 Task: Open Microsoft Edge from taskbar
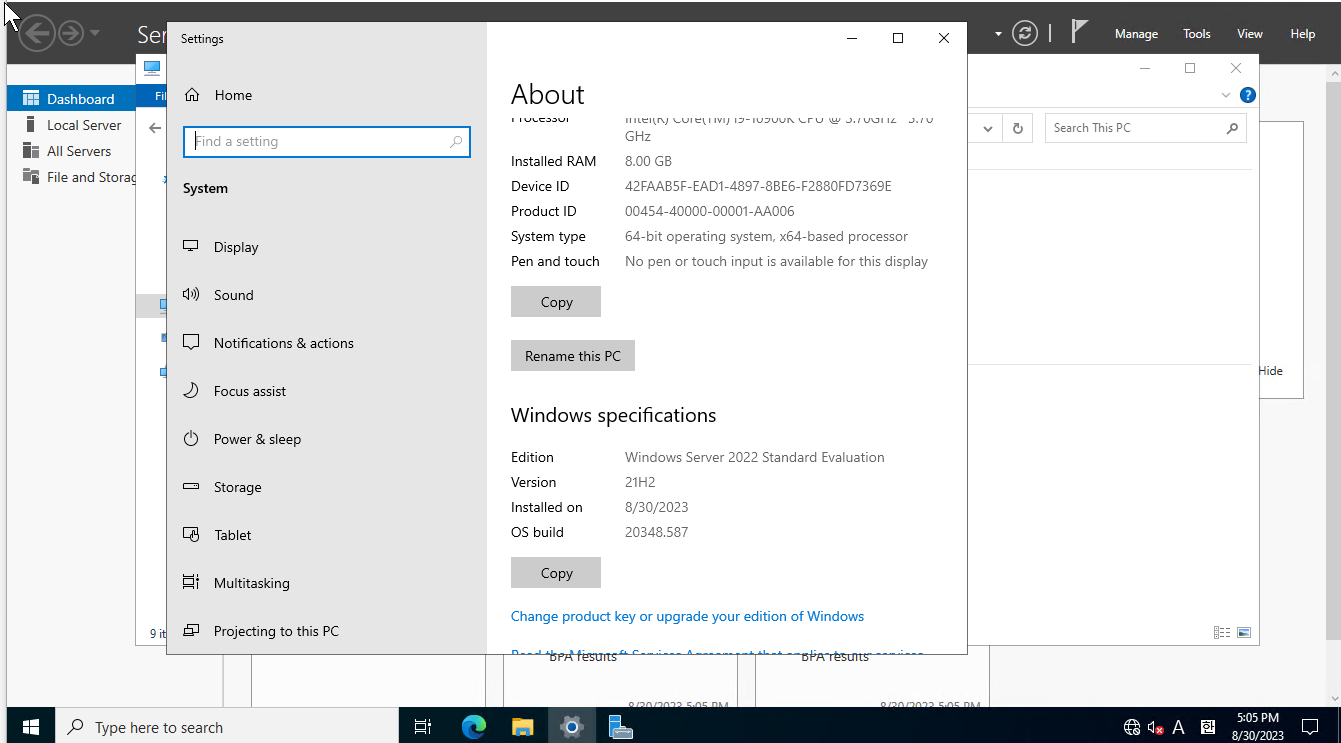tap(473, 727)
